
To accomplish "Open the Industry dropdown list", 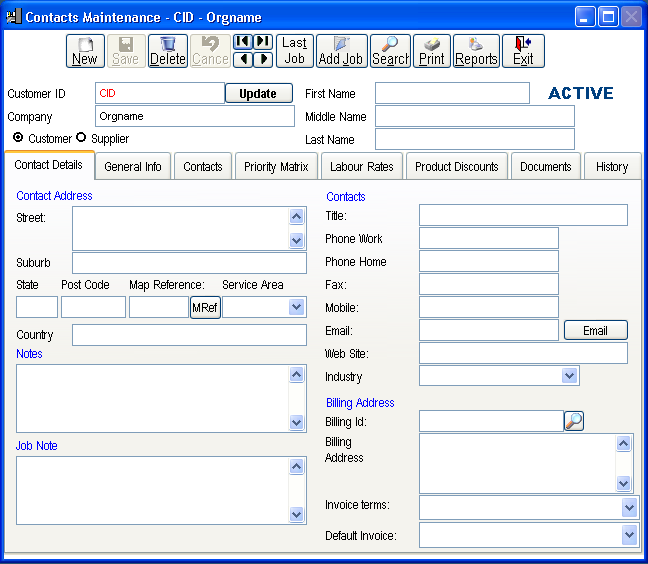I will 569,376.
